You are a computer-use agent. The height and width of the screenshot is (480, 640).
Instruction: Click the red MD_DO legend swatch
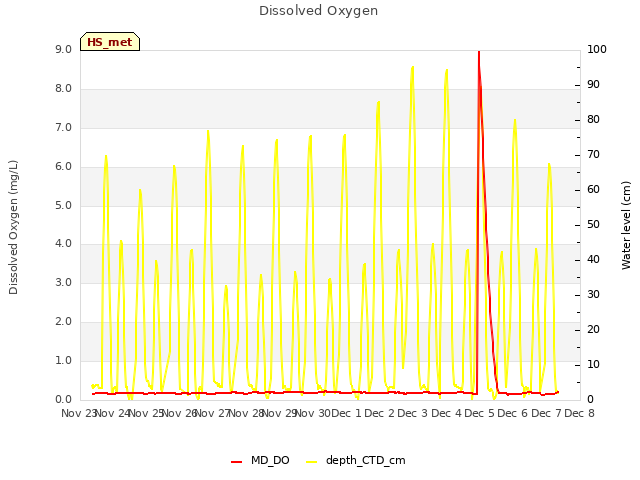click(x=236, y=462)
